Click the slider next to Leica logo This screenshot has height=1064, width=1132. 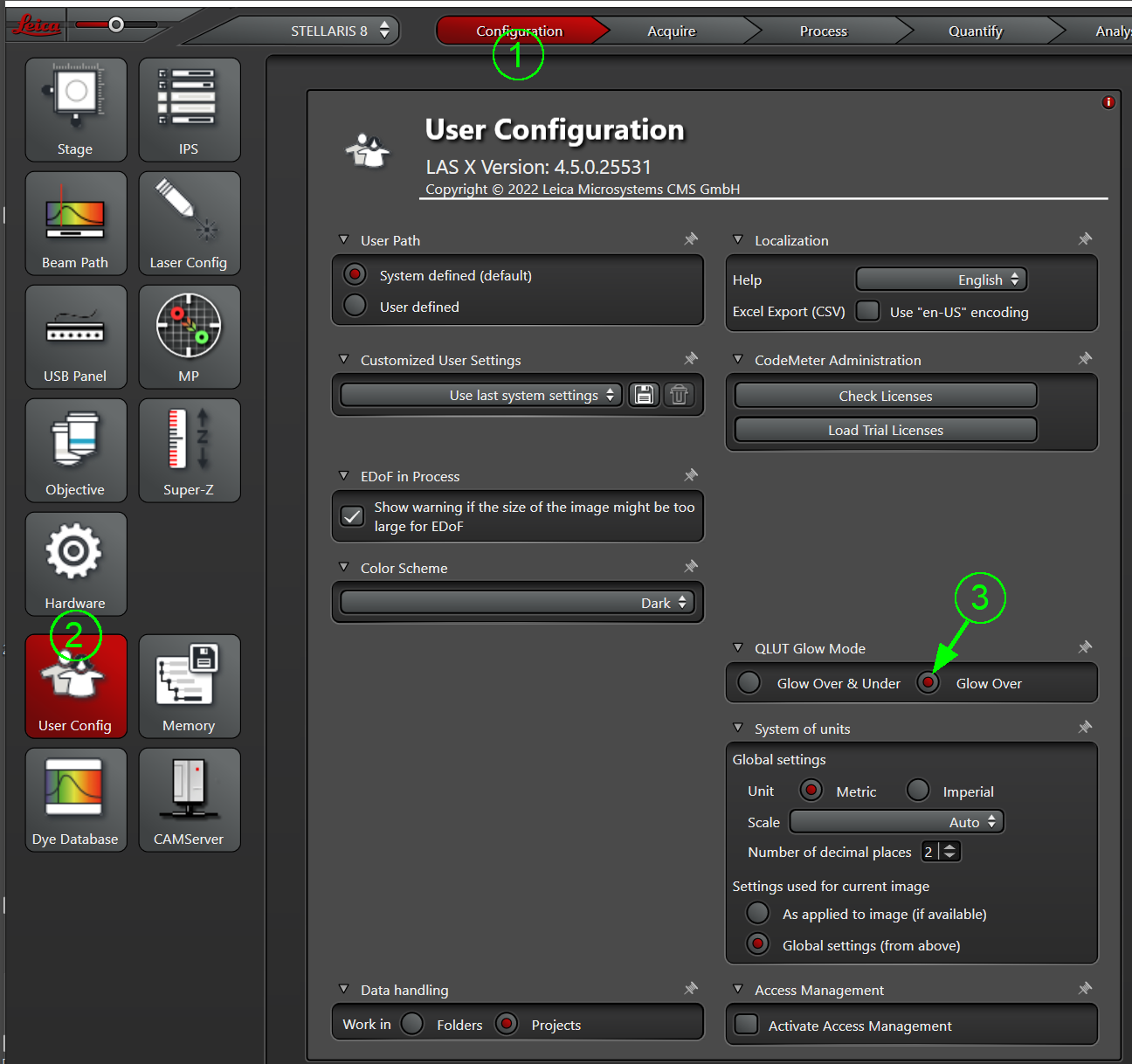[x=116, y=24]
